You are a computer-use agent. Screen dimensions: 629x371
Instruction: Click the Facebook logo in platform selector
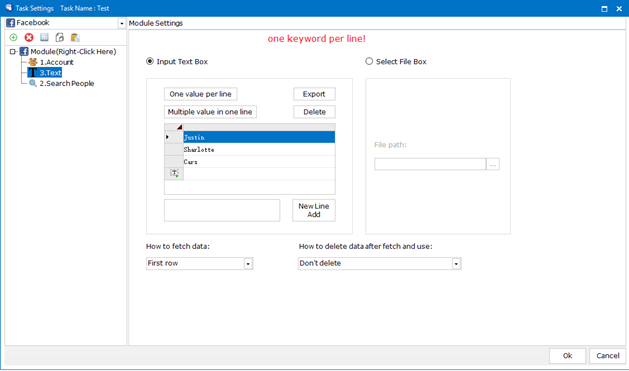click(x=10, y=23)
